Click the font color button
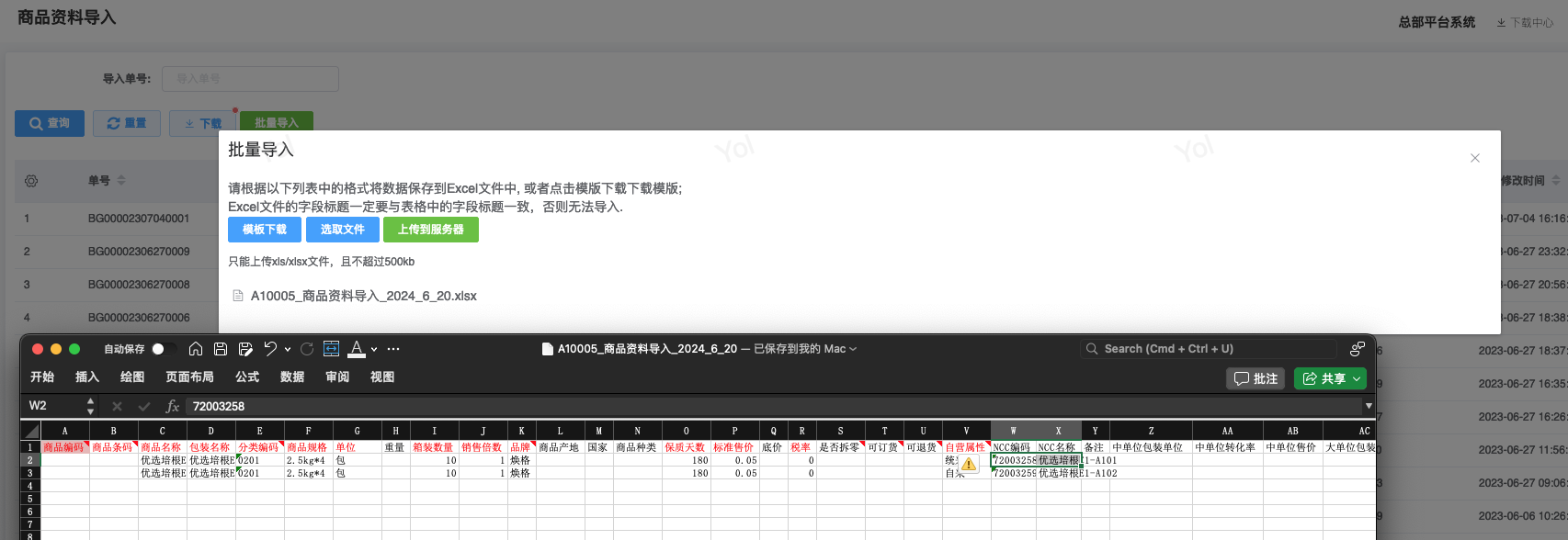This screenshot has height=540, width=1568. point(357,349)
